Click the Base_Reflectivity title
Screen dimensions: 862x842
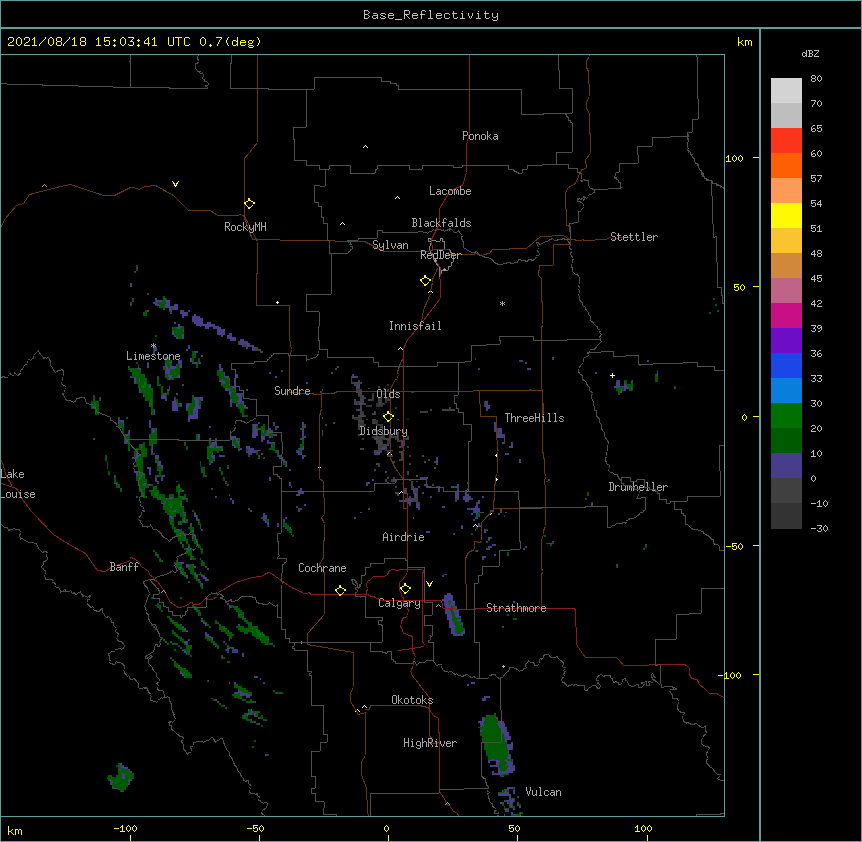pos(431,15)
